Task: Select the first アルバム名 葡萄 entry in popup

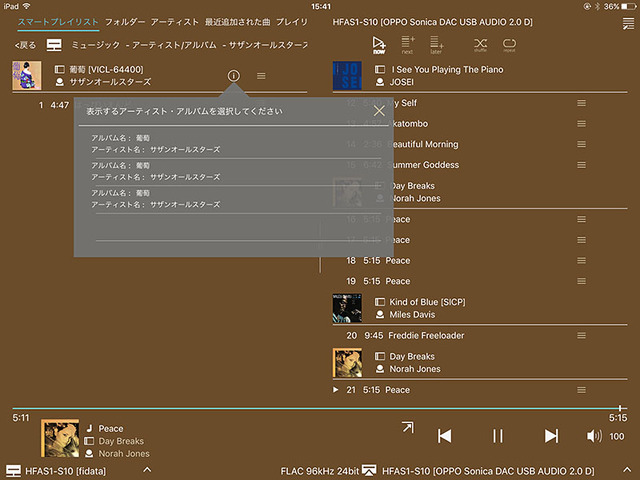Action: pos(155,142)
